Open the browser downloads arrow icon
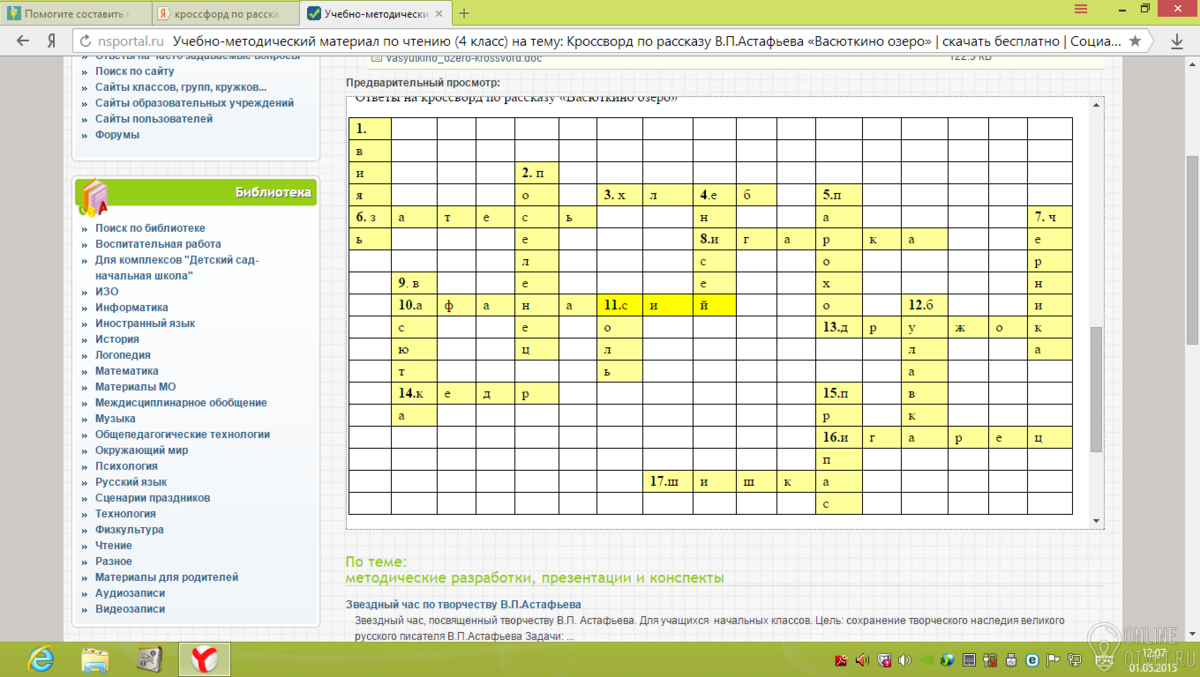Image resolution: width=1200 pixels, height=677 pixels. tap(1176, 42)
